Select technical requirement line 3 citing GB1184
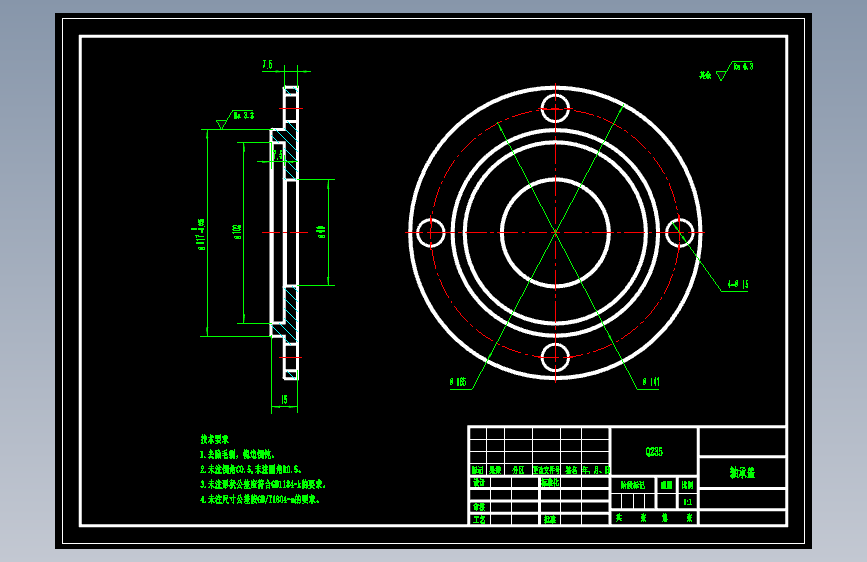Viewport: 867px width, 562px height. coord(263,484)
